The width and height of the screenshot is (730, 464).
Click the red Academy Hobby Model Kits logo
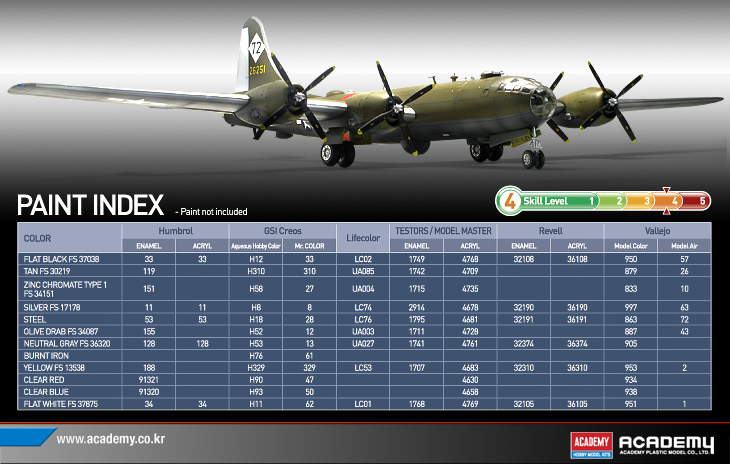pos(591,445)
